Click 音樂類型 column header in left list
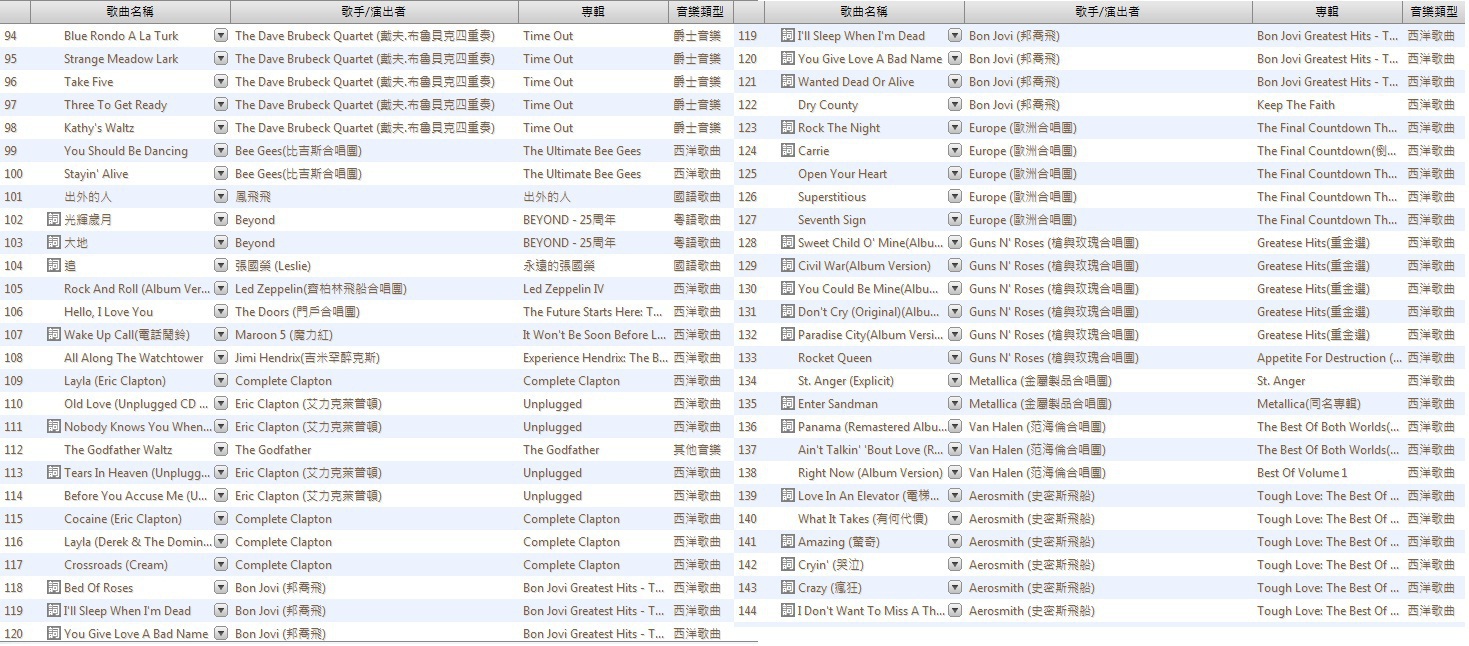 click(x=701, y=12)
